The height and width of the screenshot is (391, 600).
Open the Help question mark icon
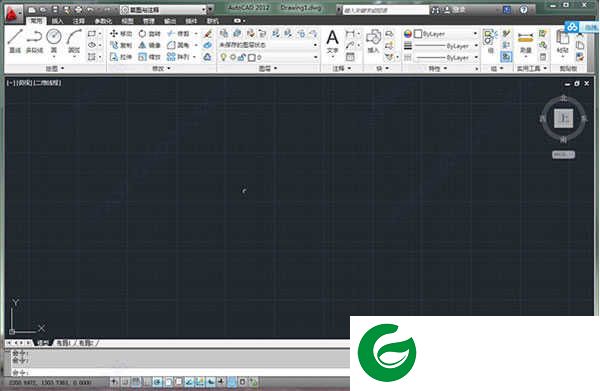point(523,10)
